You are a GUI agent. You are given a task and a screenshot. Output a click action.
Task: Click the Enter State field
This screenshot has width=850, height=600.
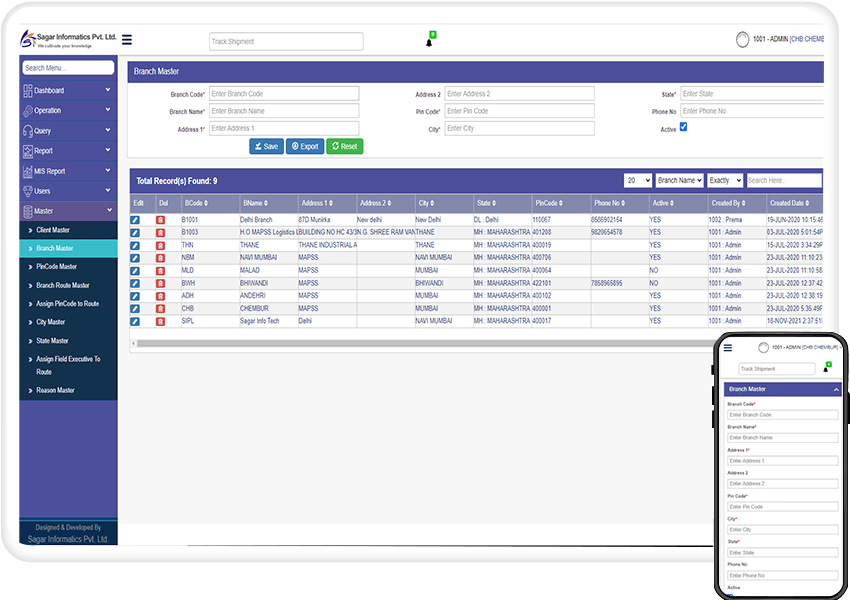pyautogui.click(x=752, y=94)
